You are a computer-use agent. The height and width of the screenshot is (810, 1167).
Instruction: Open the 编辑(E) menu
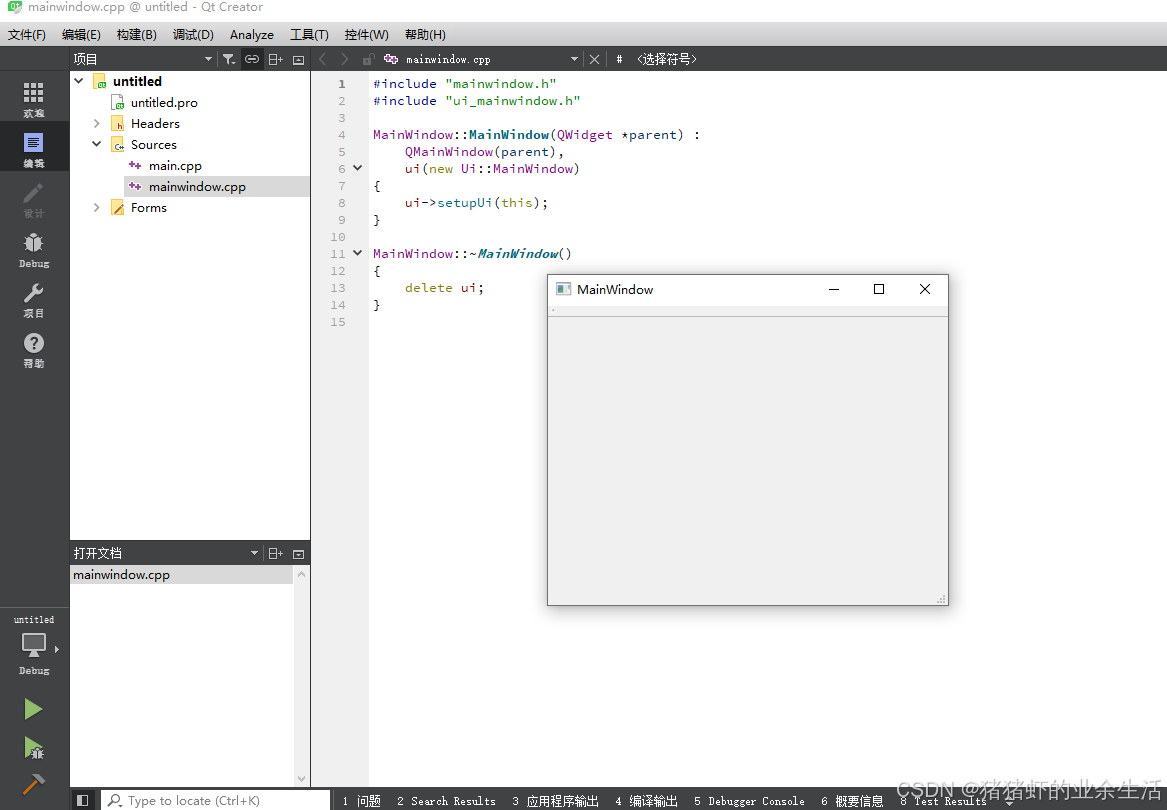pos(81,34)
